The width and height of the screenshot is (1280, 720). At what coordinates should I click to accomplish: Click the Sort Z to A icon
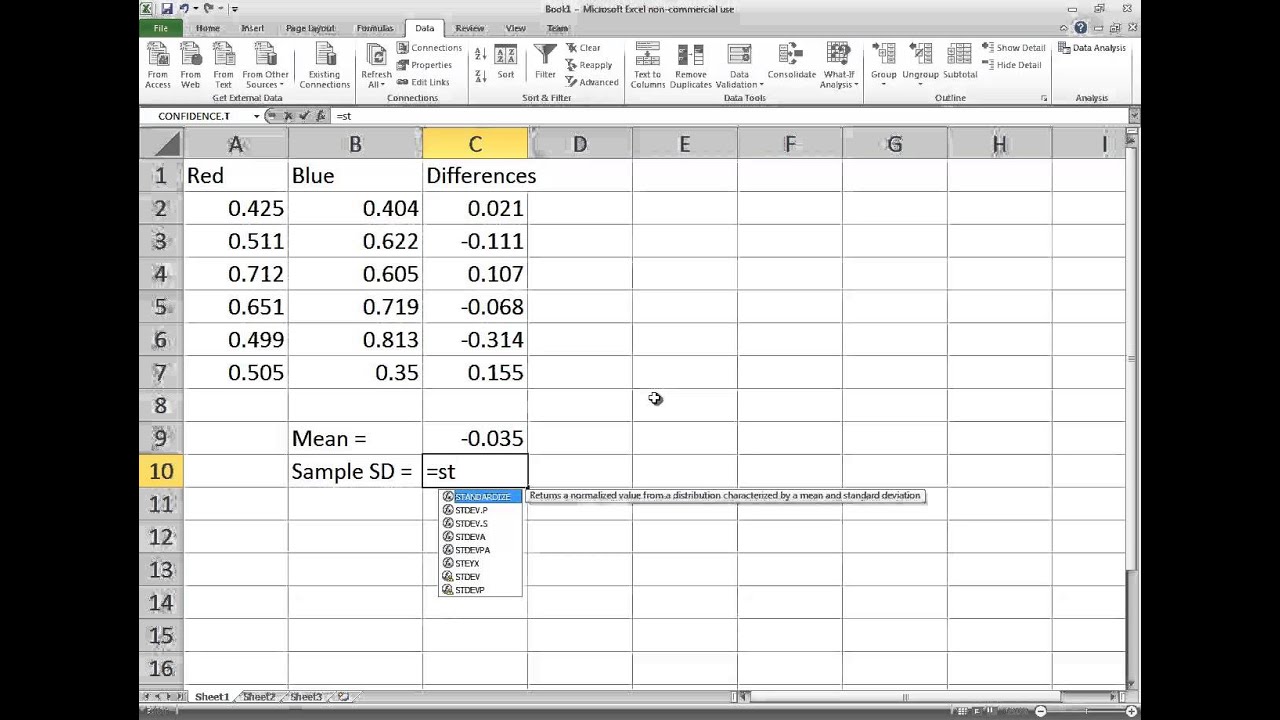pos(480,76)
